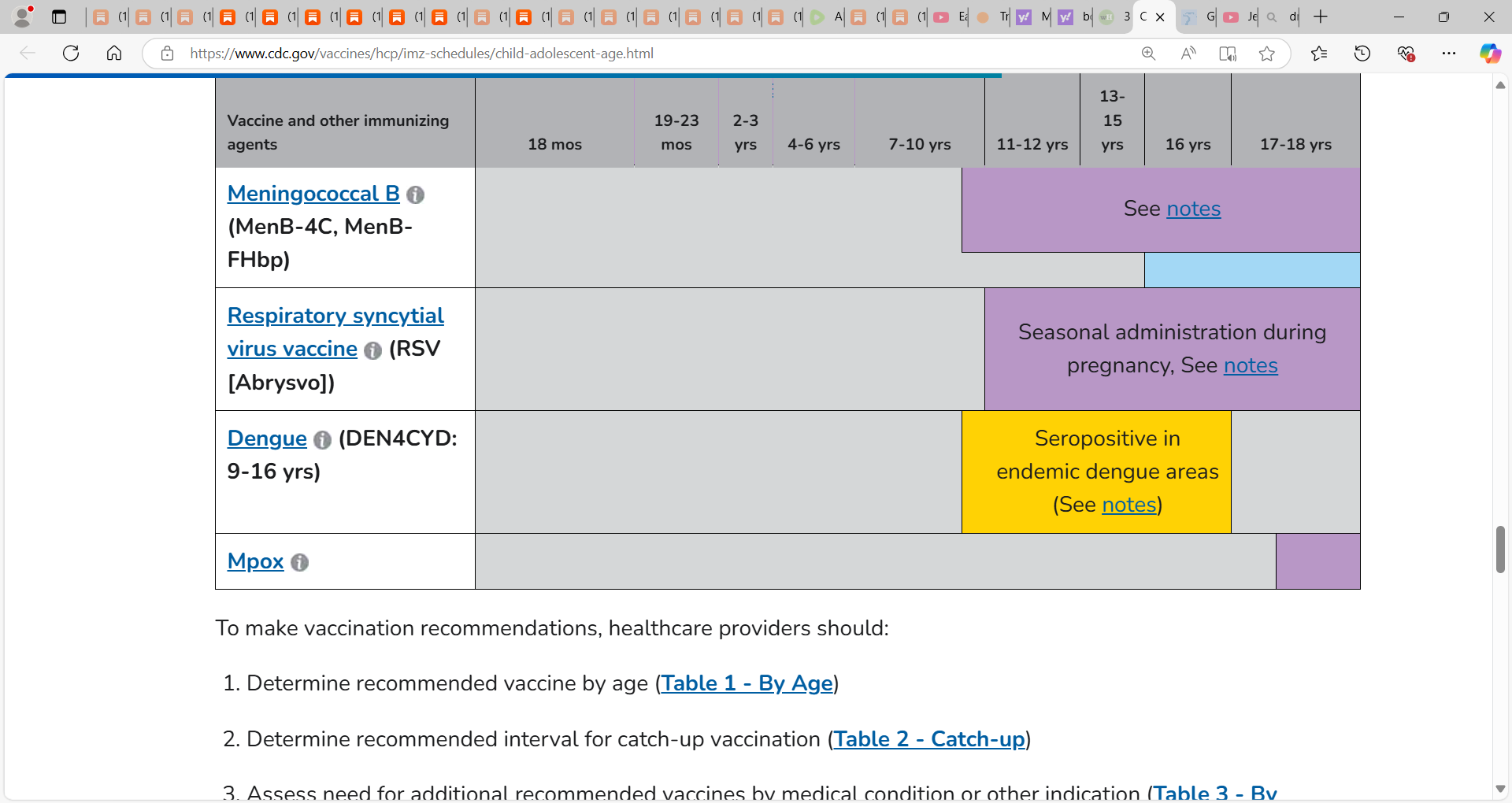Click the zoom magnifier in address bar
Viewport: 1512px width, 803px height.
(1149, 53)
